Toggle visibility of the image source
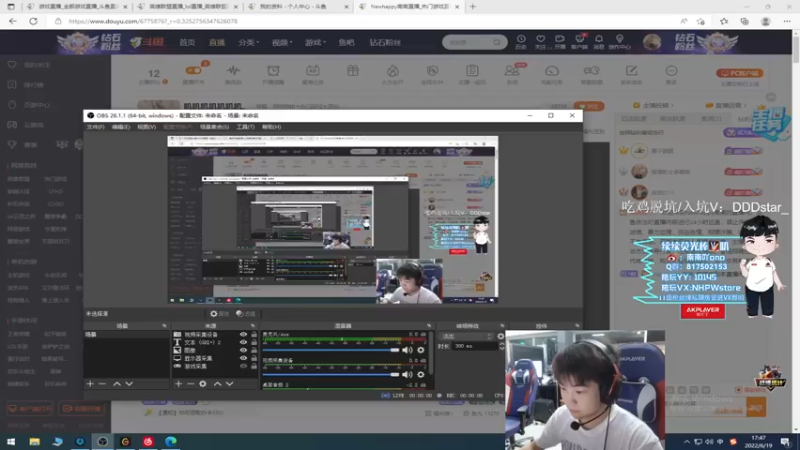The width and height of the screenshot is (800, 450). pyautogui.click(x=243, y=351)
